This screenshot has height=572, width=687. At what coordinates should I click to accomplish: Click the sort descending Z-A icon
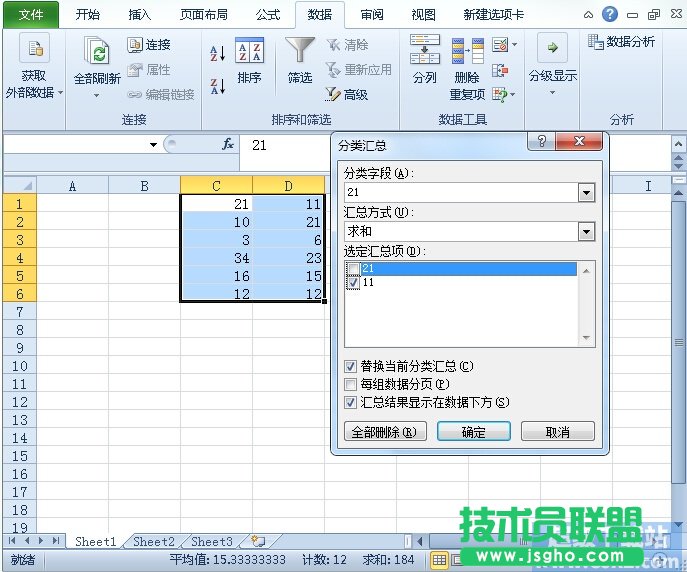tap(217, 85)
